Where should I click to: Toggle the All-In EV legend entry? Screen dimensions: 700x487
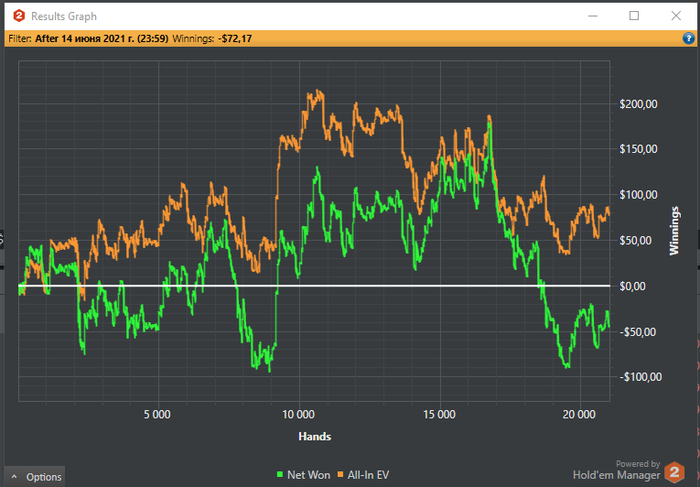(363, 475)
